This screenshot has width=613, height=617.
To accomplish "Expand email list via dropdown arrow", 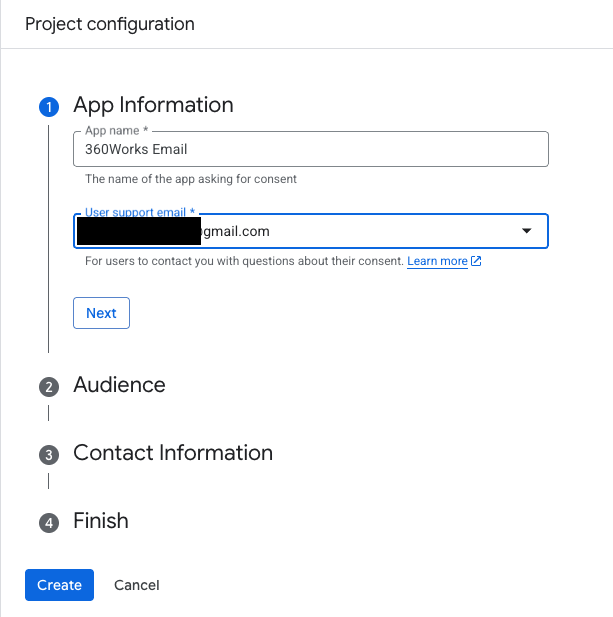I will (x=526, y=231).
